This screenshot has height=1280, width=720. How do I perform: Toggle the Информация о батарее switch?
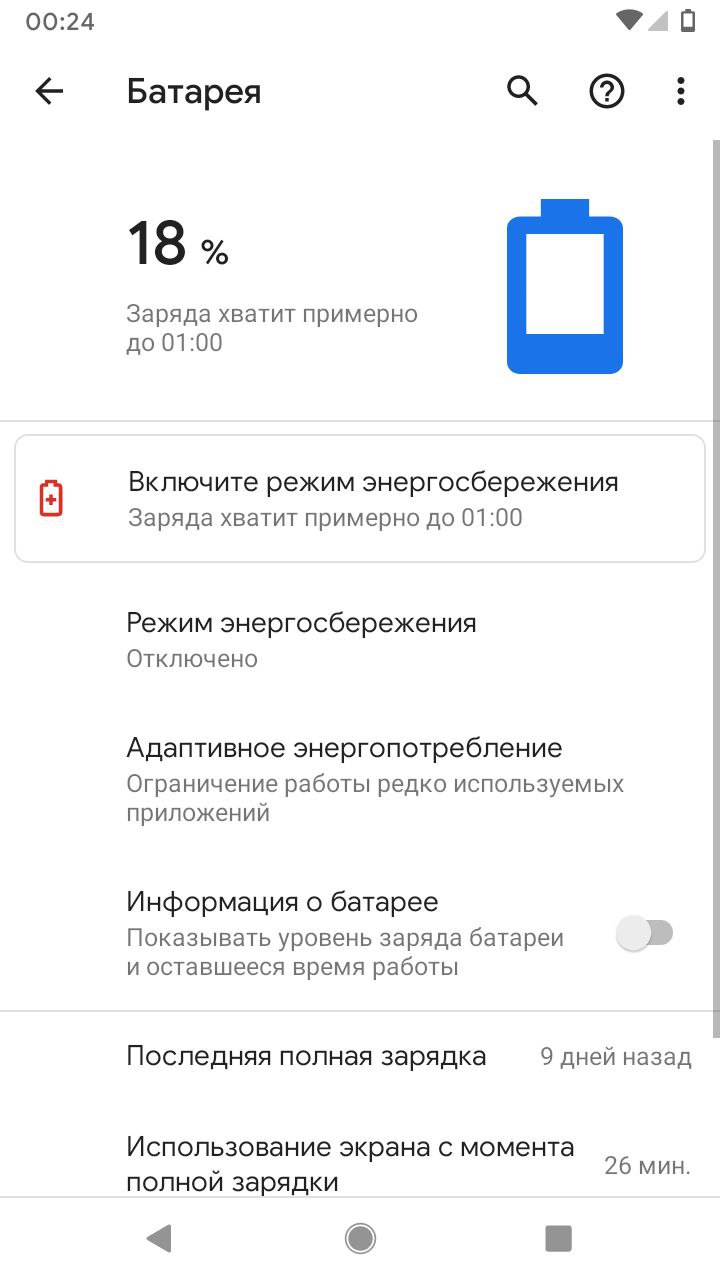[645, 934]
